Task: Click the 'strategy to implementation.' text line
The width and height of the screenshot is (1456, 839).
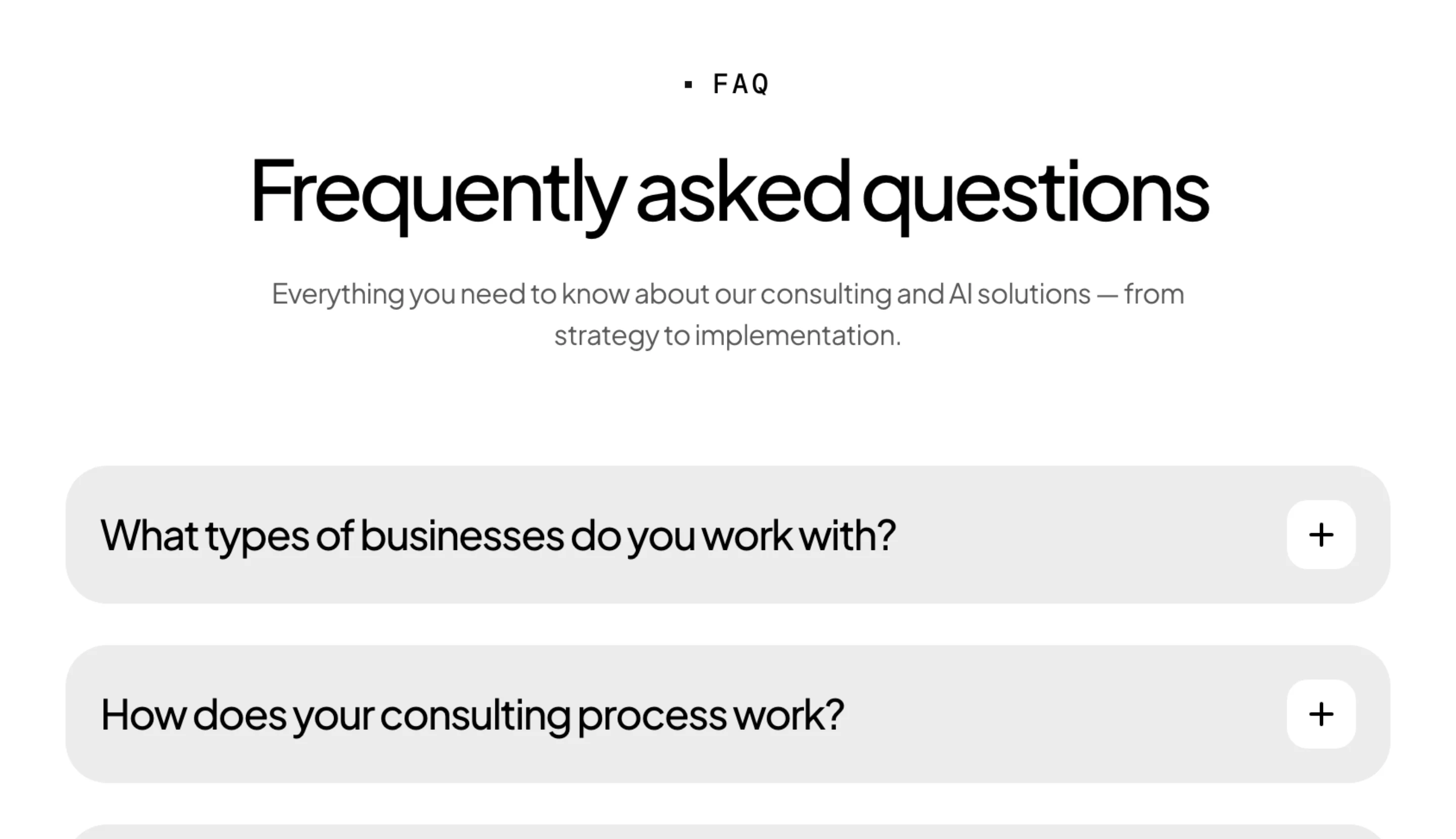Action: click(x=727, y=336)
